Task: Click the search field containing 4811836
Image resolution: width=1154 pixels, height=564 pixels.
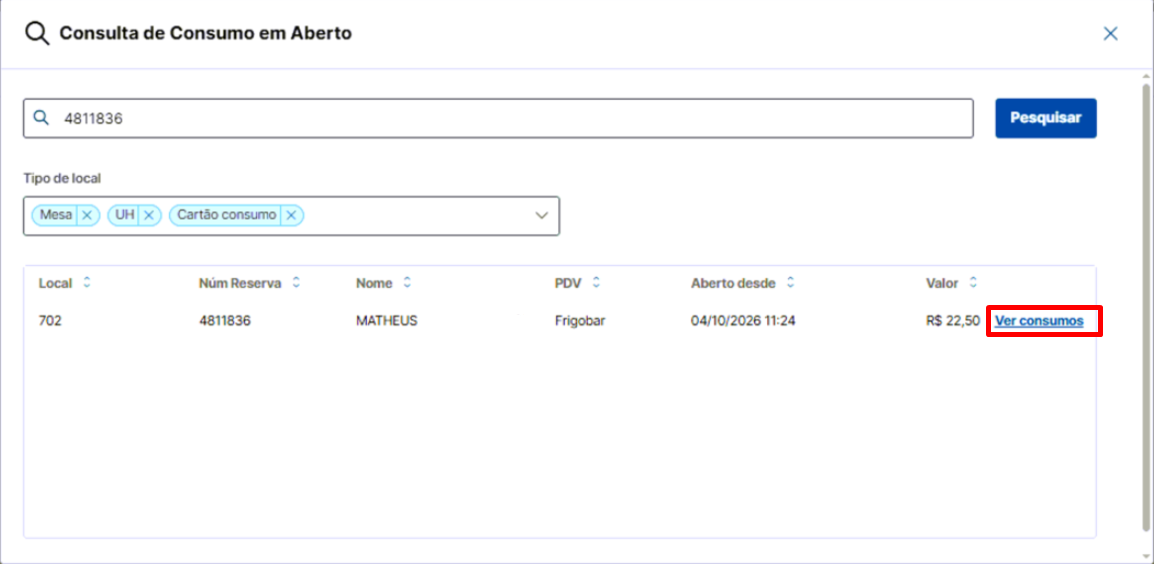Action: tap(498, 119)
